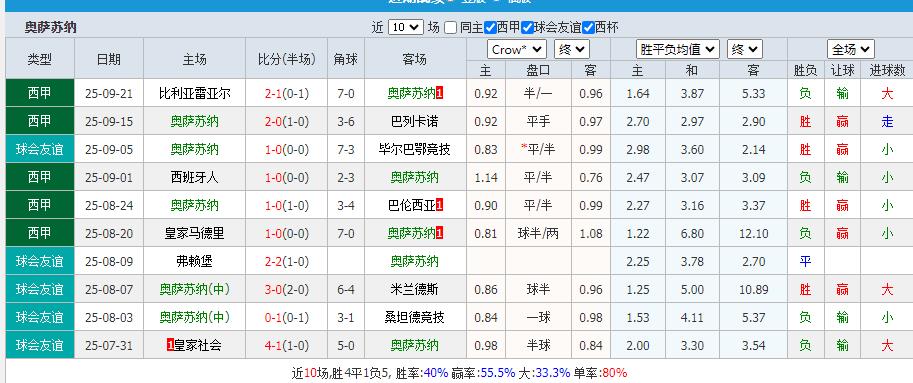Click the 2-1(0-1) score on 25-09-21

point(286,94)
